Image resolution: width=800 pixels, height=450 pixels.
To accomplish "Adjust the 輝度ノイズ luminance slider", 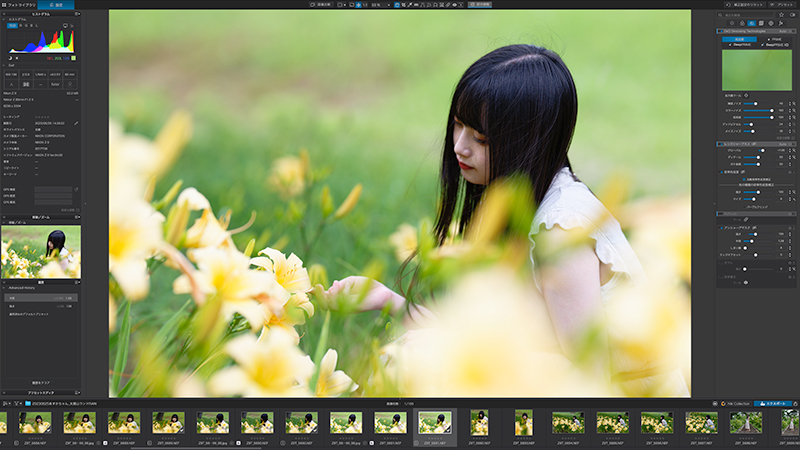I will pyautogui.click(x=758, y=104).
